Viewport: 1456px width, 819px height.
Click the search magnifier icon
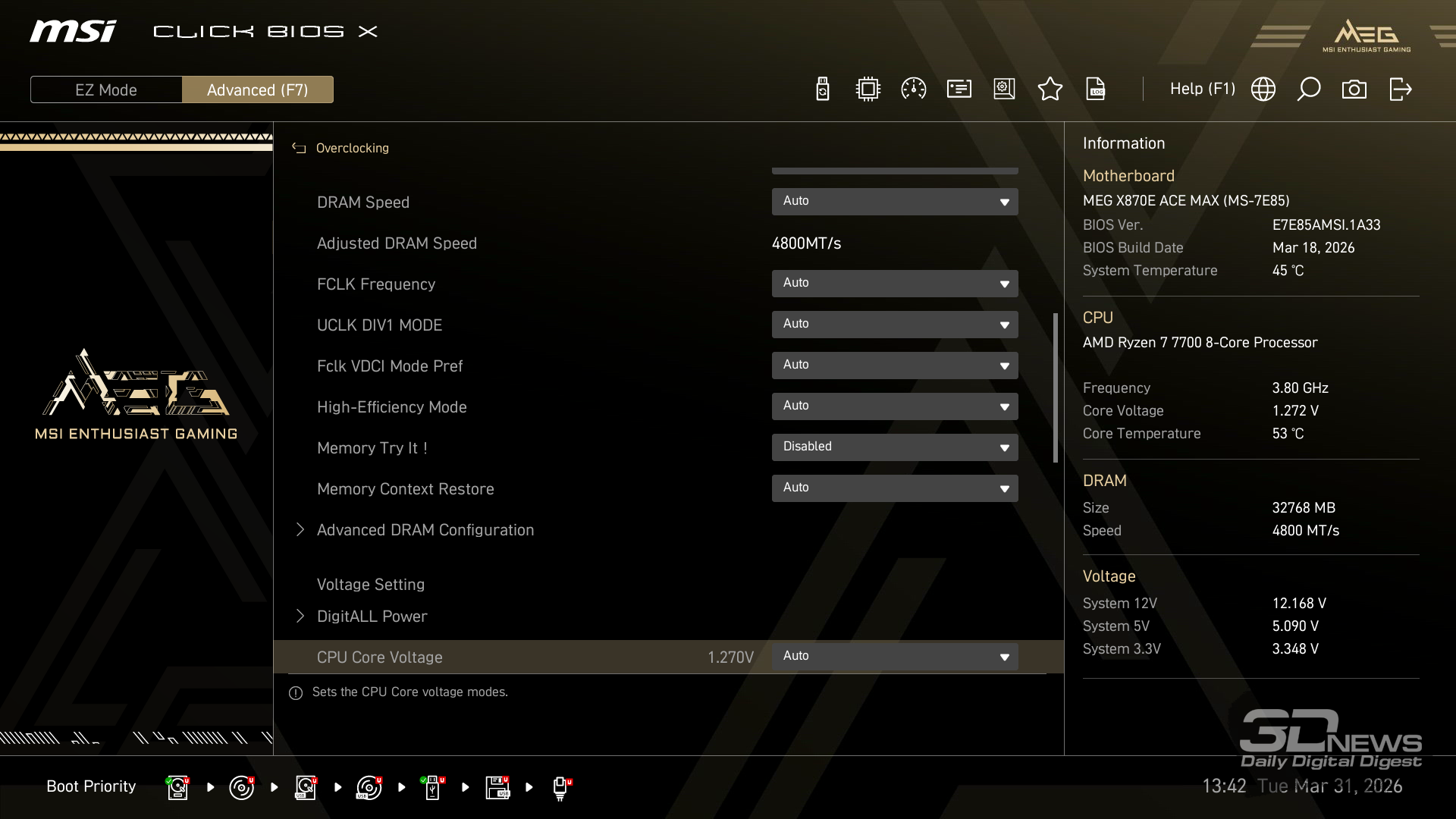tap(1308, 89)
